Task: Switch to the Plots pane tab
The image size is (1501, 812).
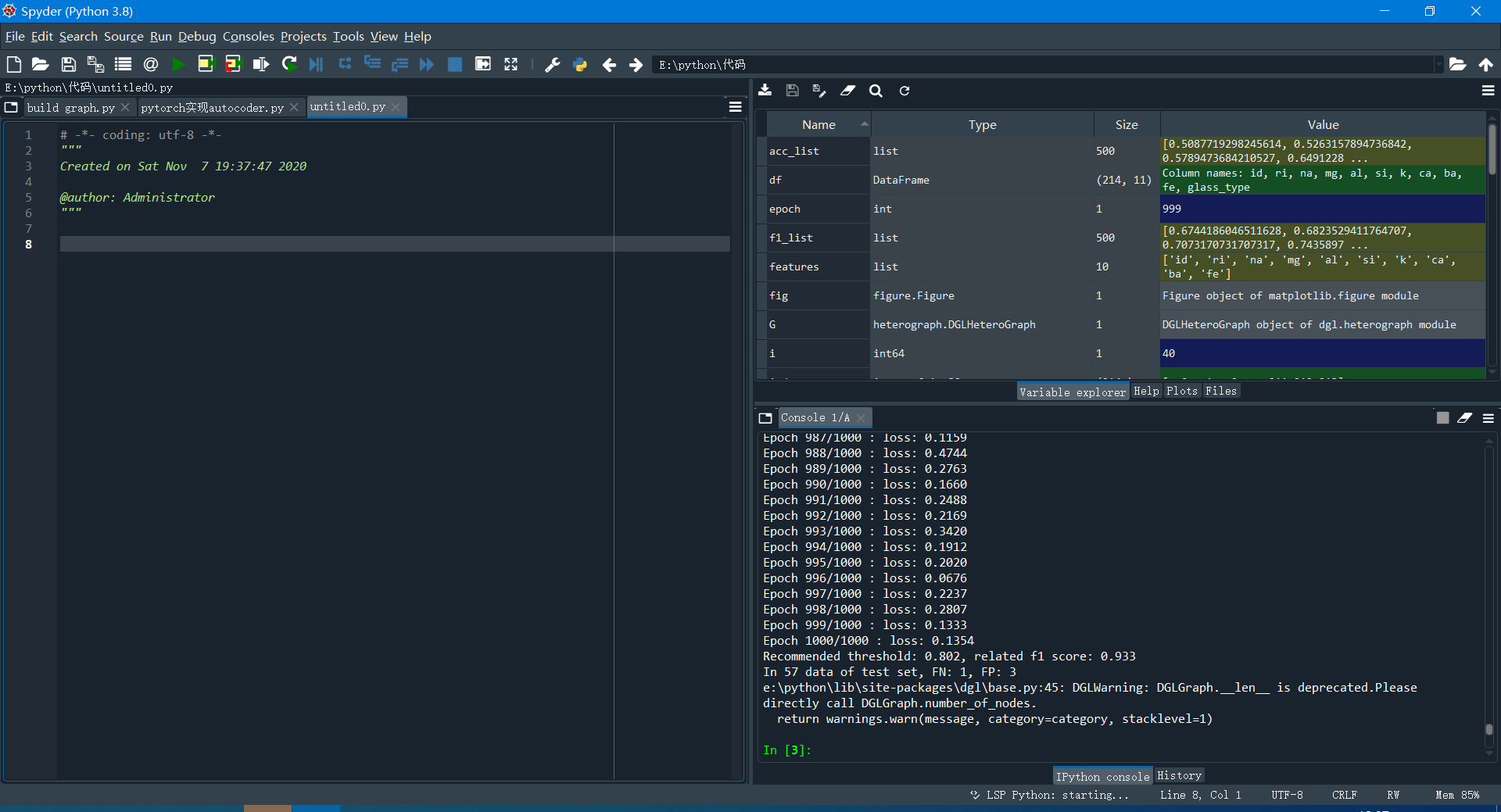Action: click(x=1182, y=391)
